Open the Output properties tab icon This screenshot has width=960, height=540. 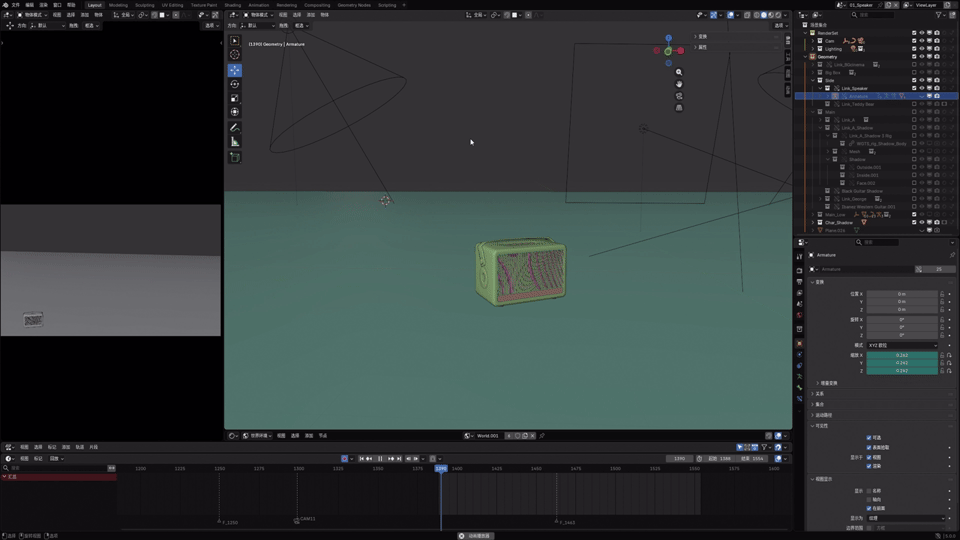[x=799, y=282]
